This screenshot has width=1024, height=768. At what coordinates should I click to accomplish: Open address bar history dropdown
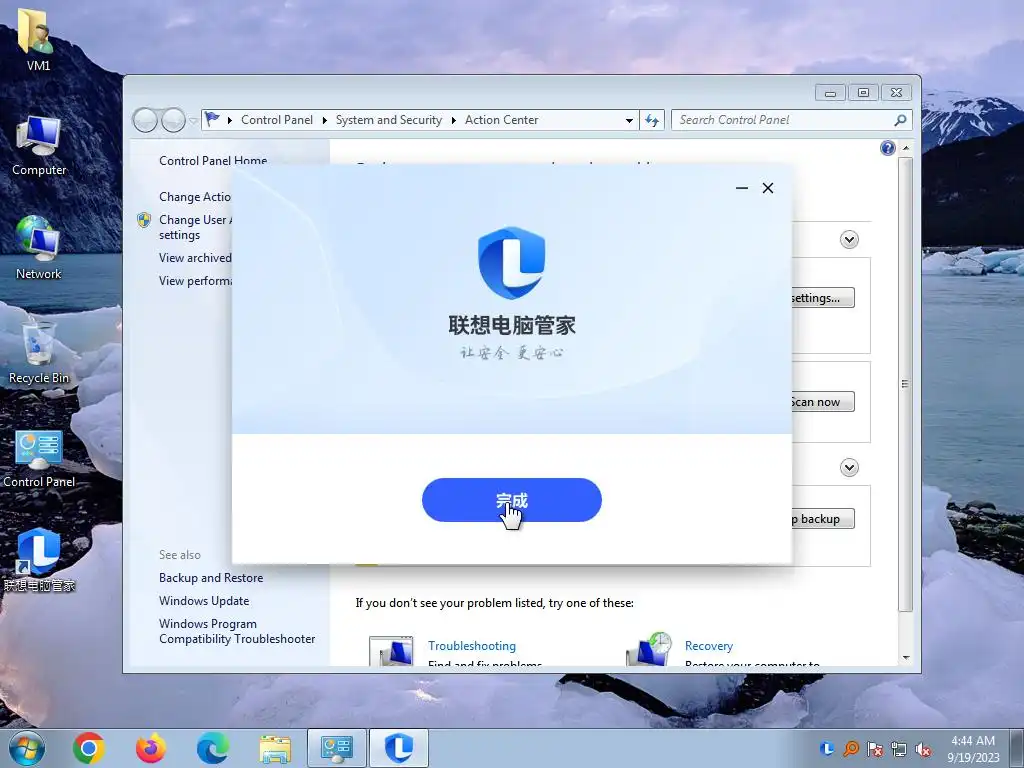(x=630, y=120)
